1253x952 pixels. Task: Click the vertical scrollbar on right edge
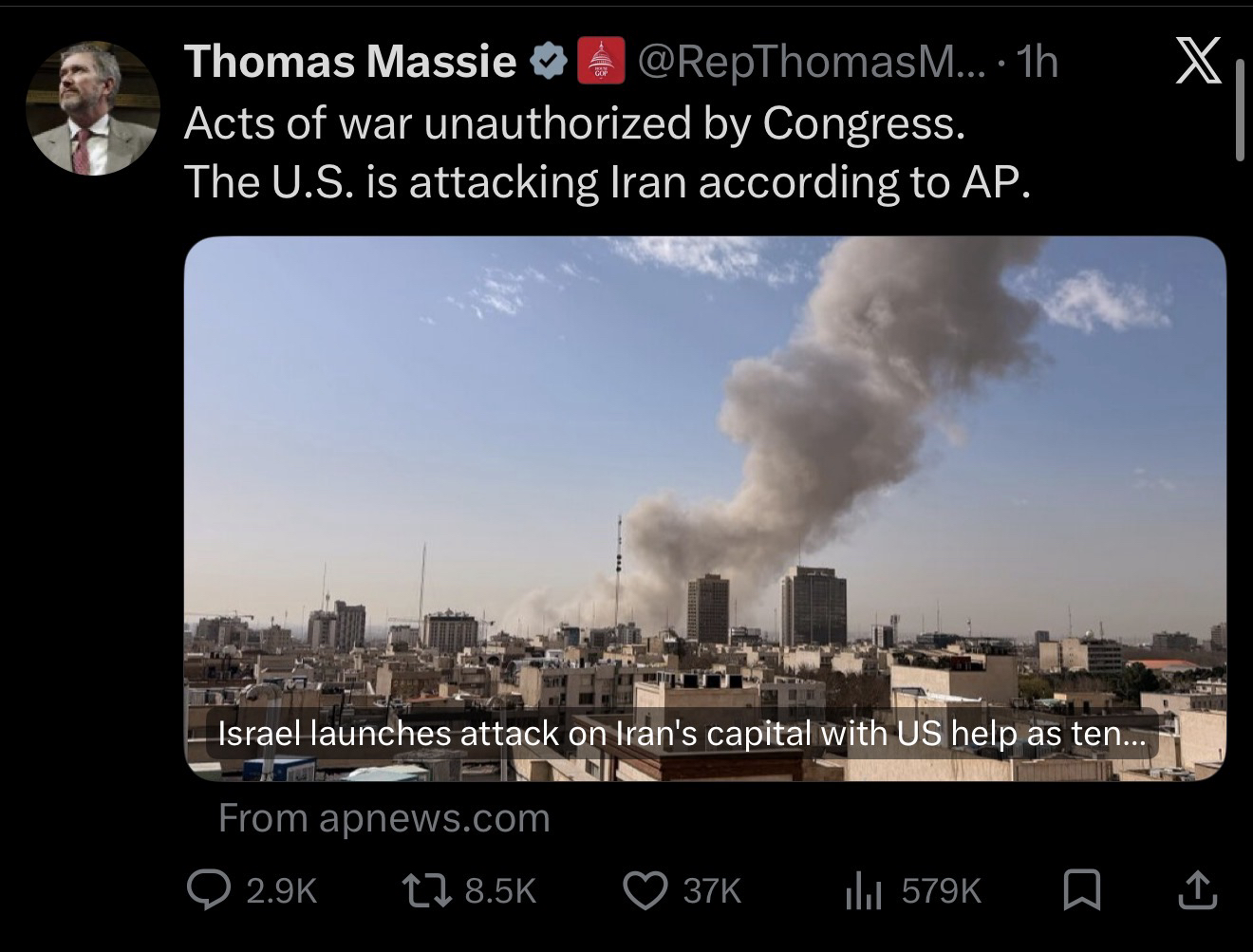point(1240,109)
